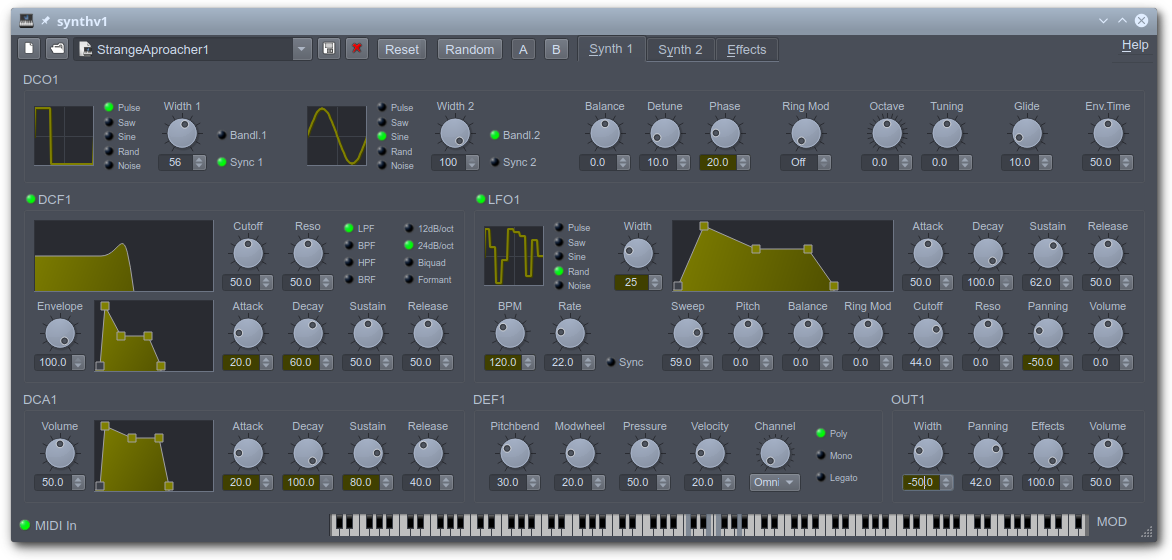The width and height of the screenshot is (1172, 560).
Task: Toggle the LFO1 Sync option
Action: coord(612,362)
